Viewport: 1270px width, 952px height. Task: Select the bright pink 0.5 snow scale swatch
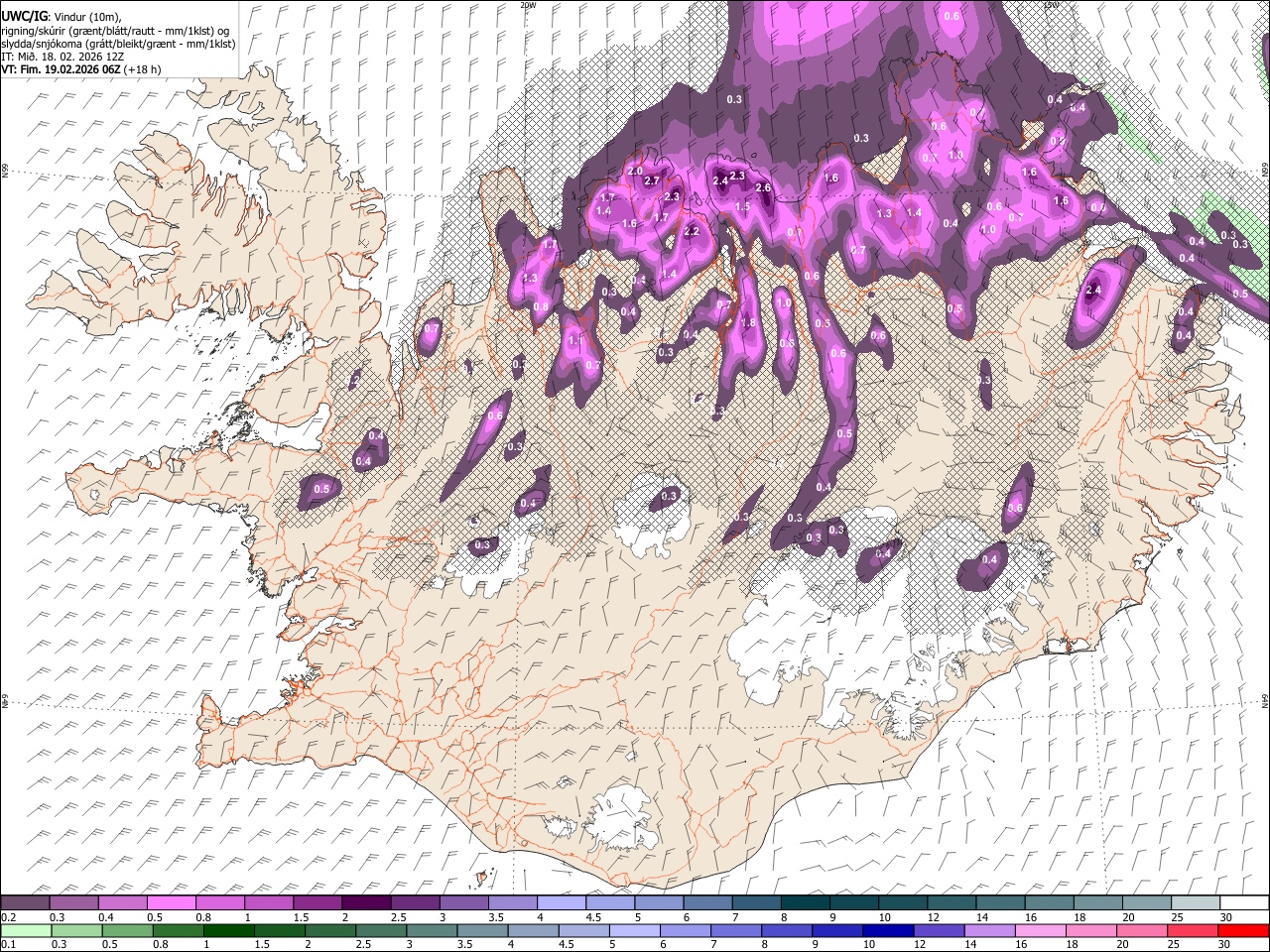coord(171,902)
